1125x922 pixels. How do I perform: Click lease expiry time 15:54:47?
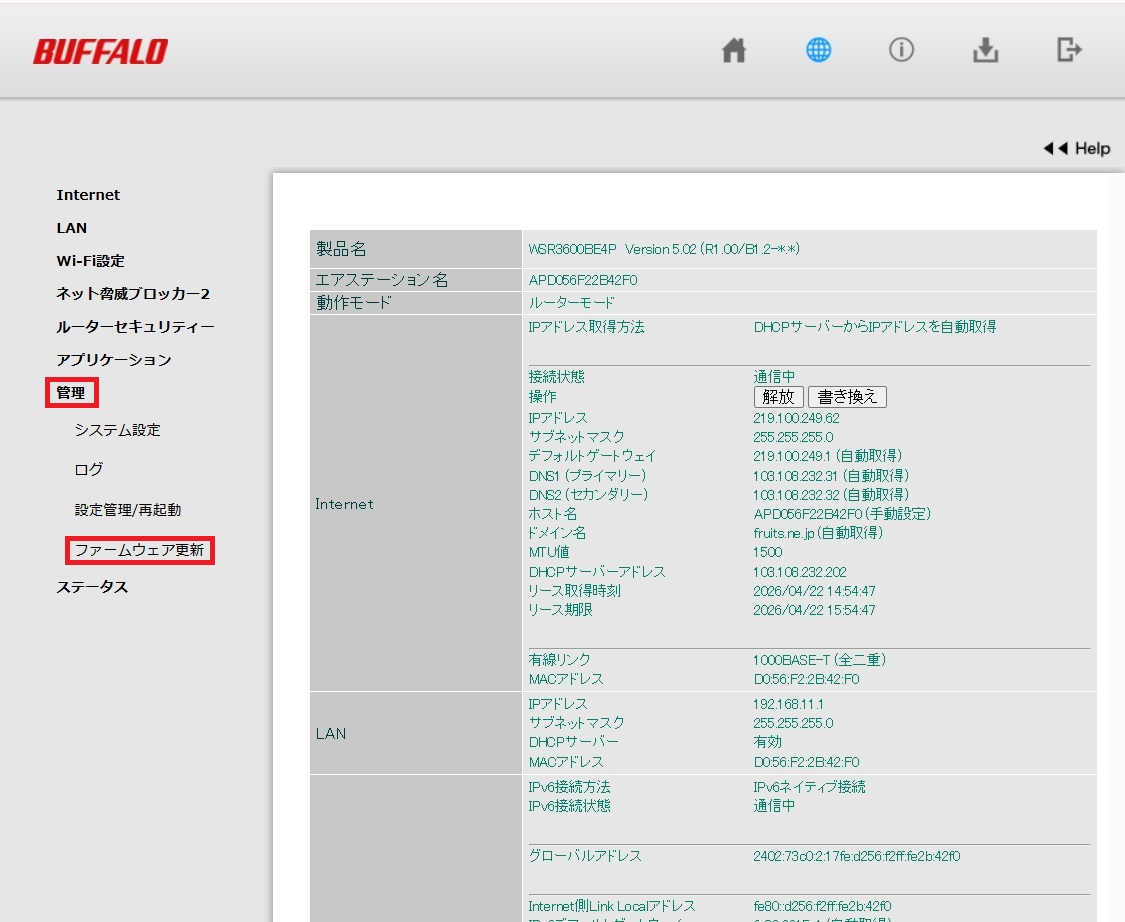pyautogui.click(x=814, y=611)
